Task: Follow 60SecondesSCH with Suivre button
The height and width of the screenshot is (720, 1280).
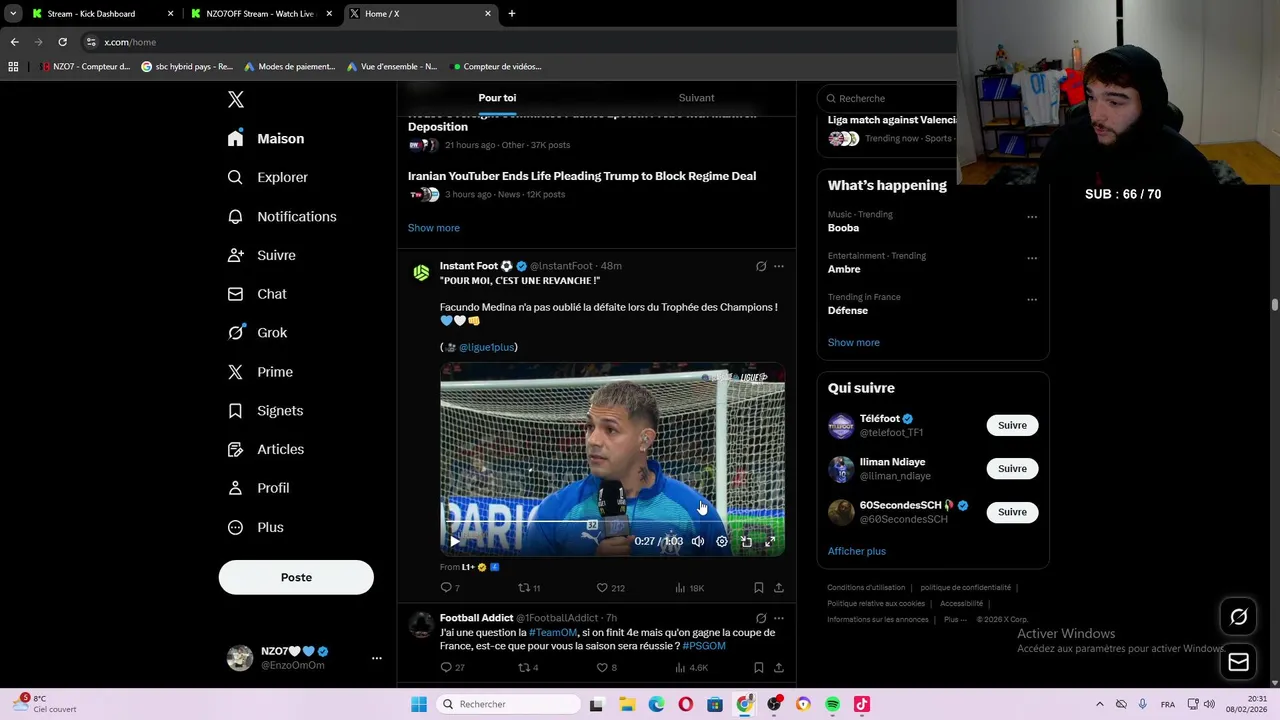Action: (x=1012, y=512)
